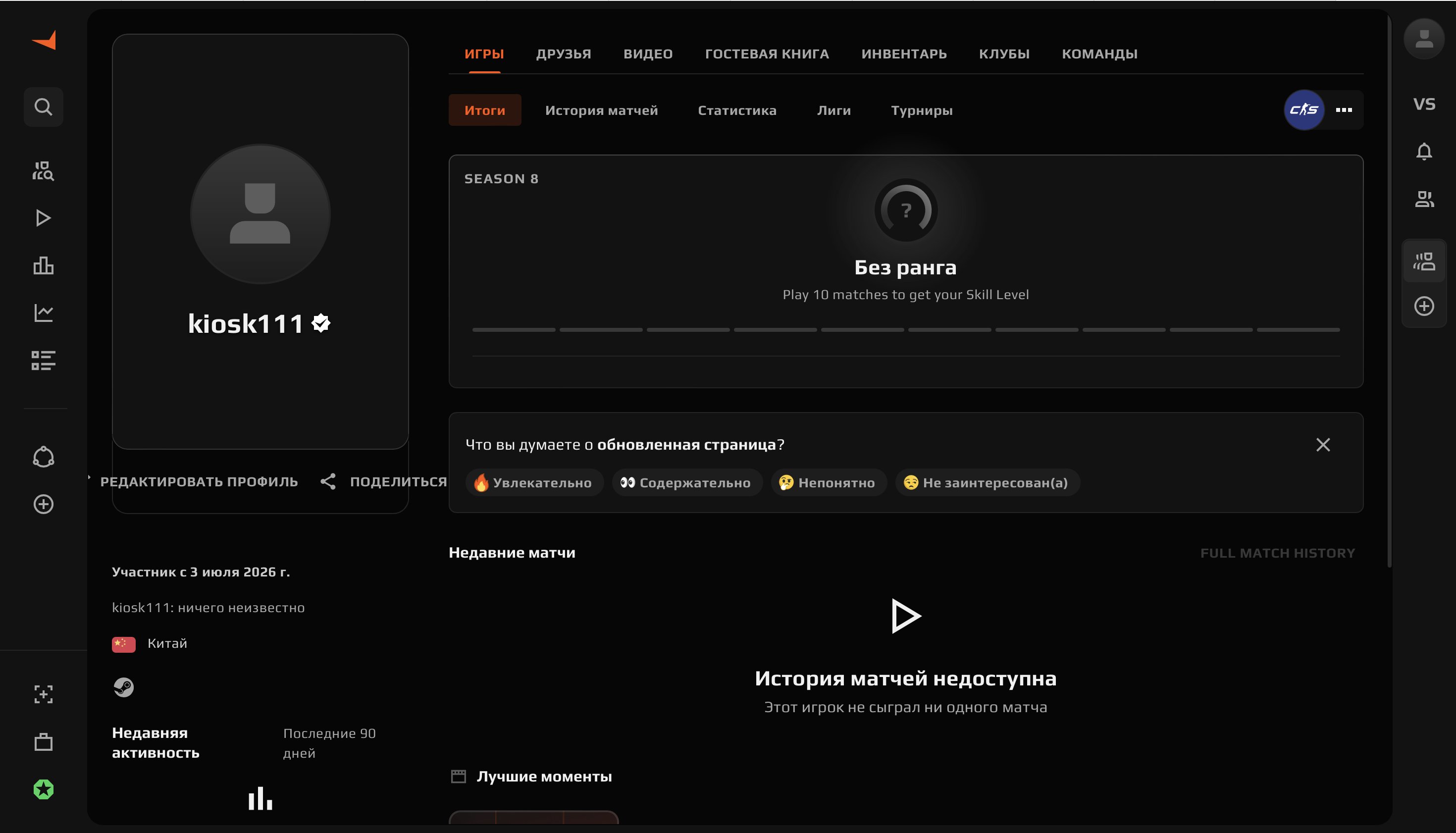Screen dimensions: 1456x833
Task: Open the clubs circular icon in left sidebar
Action: coord(44,457)
